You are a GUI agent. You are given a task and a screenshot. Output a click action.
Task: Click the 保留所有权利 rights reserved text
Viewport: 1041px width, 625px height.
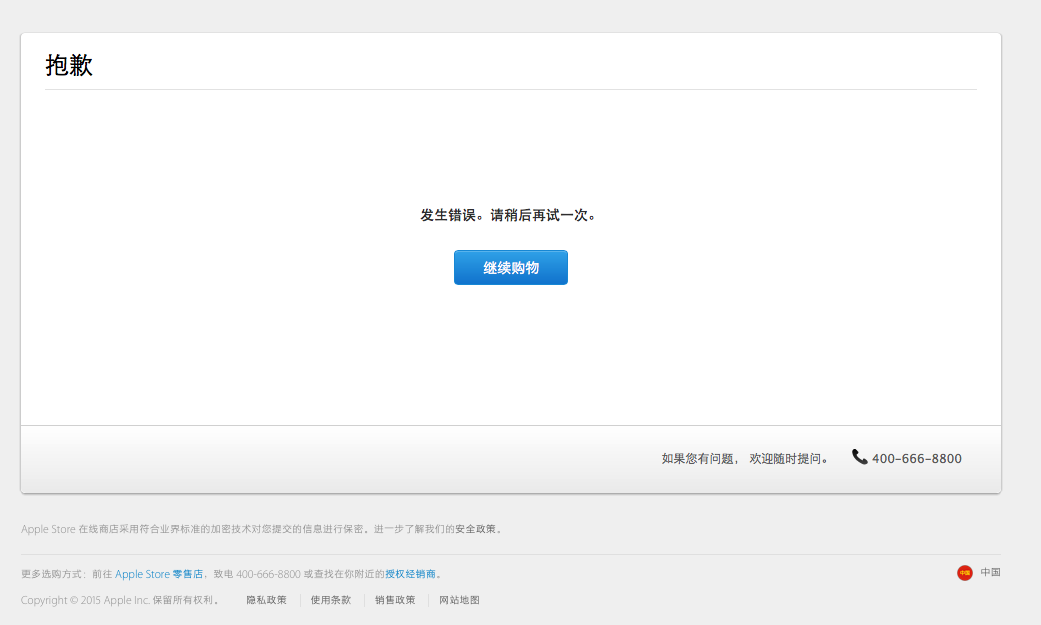pos(186,600)
